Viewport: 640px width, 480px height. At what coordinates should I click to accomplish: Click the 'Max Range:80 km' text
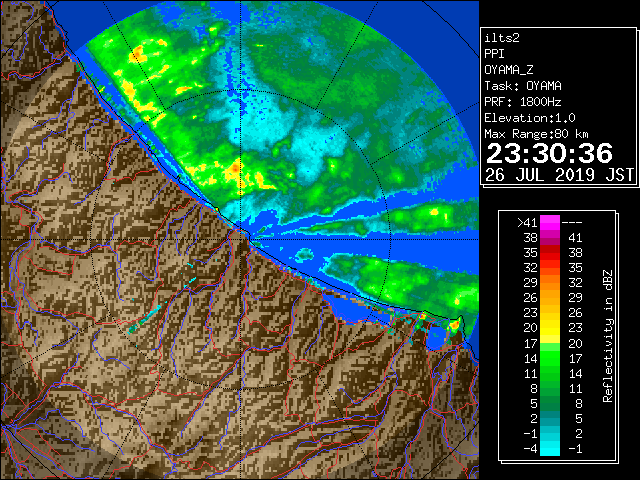tap(536, 134)
